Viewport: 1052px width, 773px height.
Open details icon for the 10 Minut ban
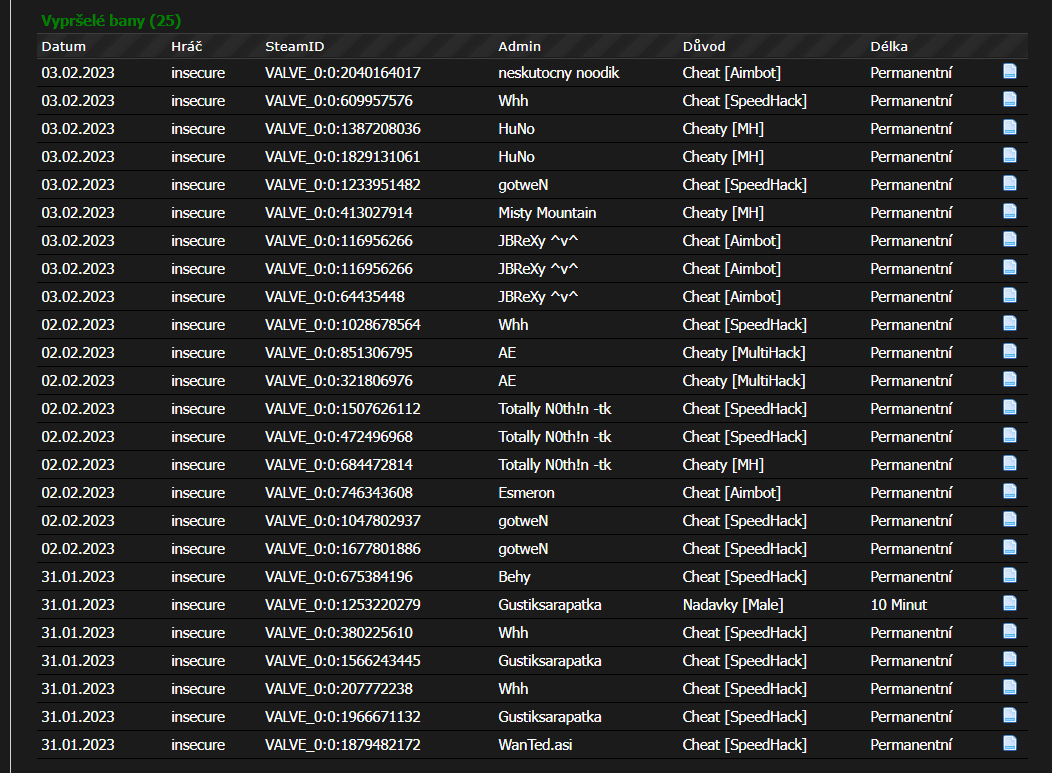point(1010,604)
